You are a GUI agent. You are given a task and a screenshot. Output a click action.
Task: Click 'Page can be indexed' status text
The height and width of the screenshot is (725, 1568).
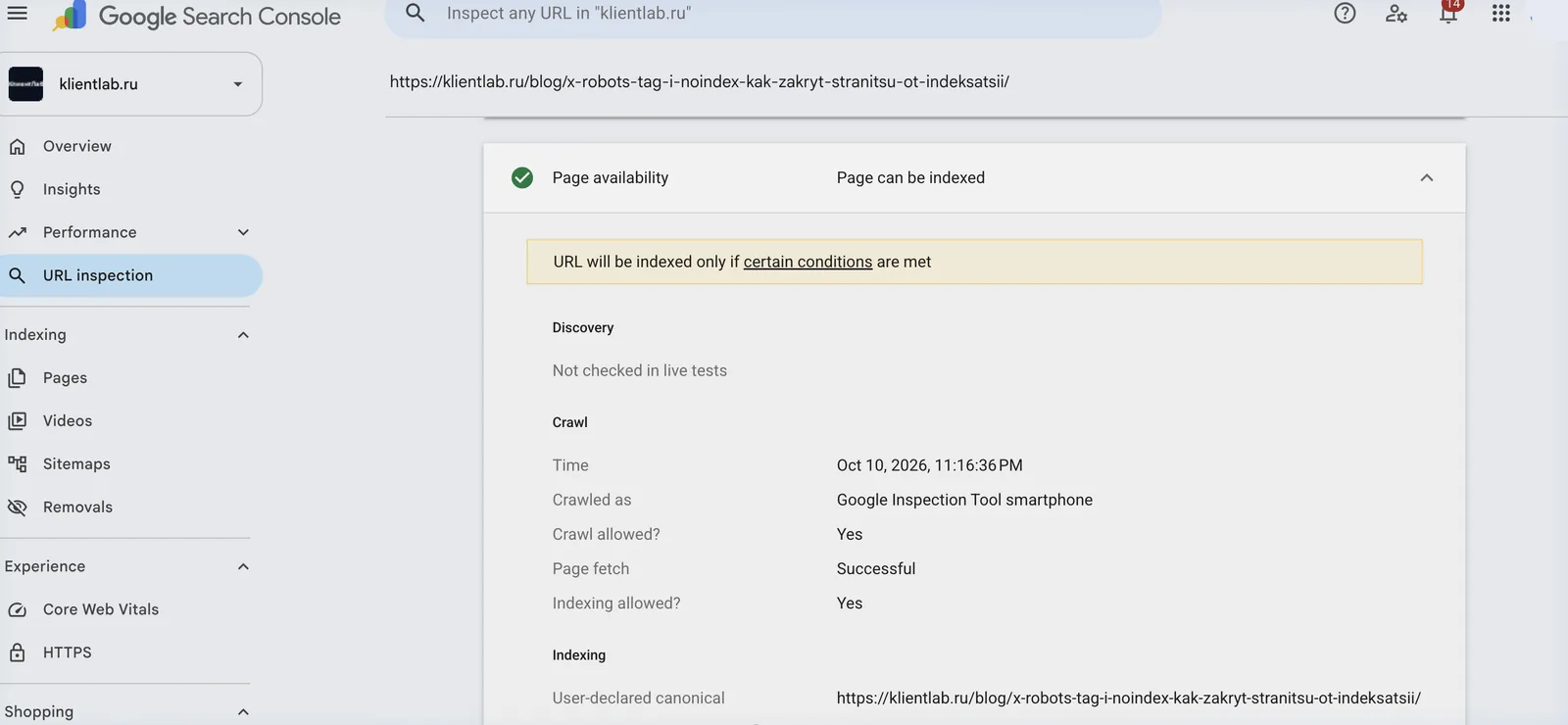(910, 177)
